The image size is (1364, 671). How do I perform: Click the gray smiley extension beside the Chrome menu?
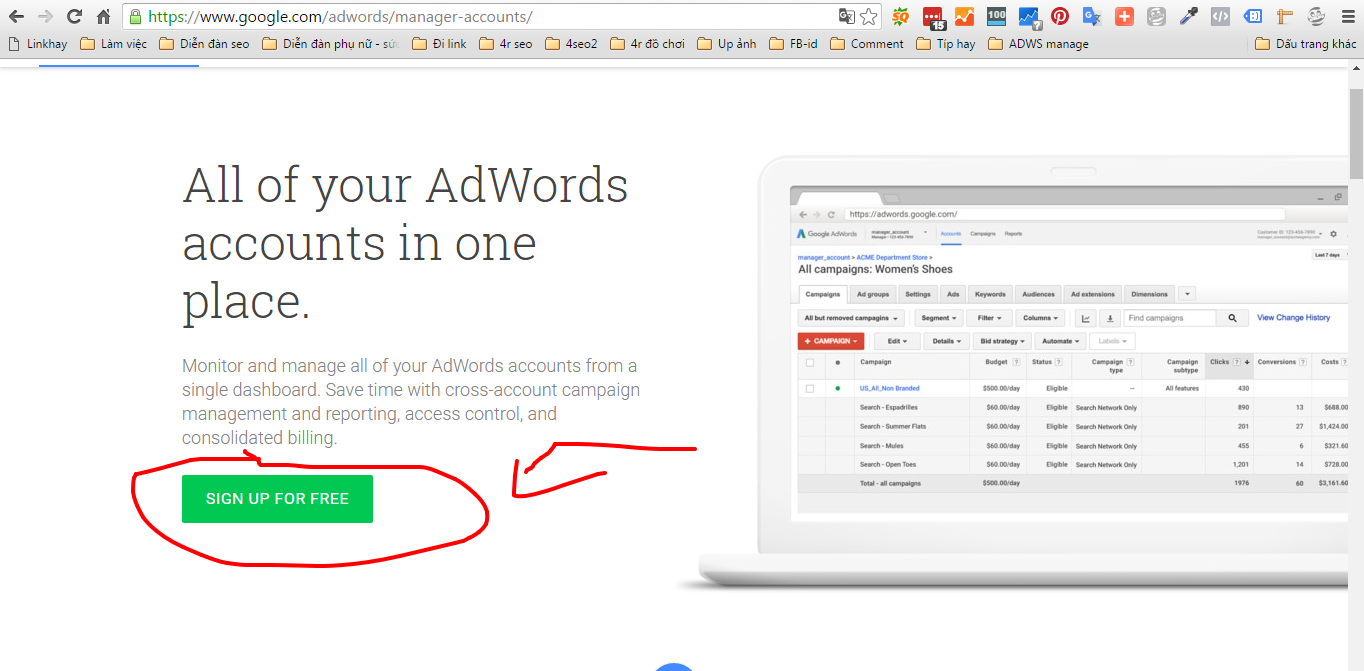click(x=1316, y=16)
